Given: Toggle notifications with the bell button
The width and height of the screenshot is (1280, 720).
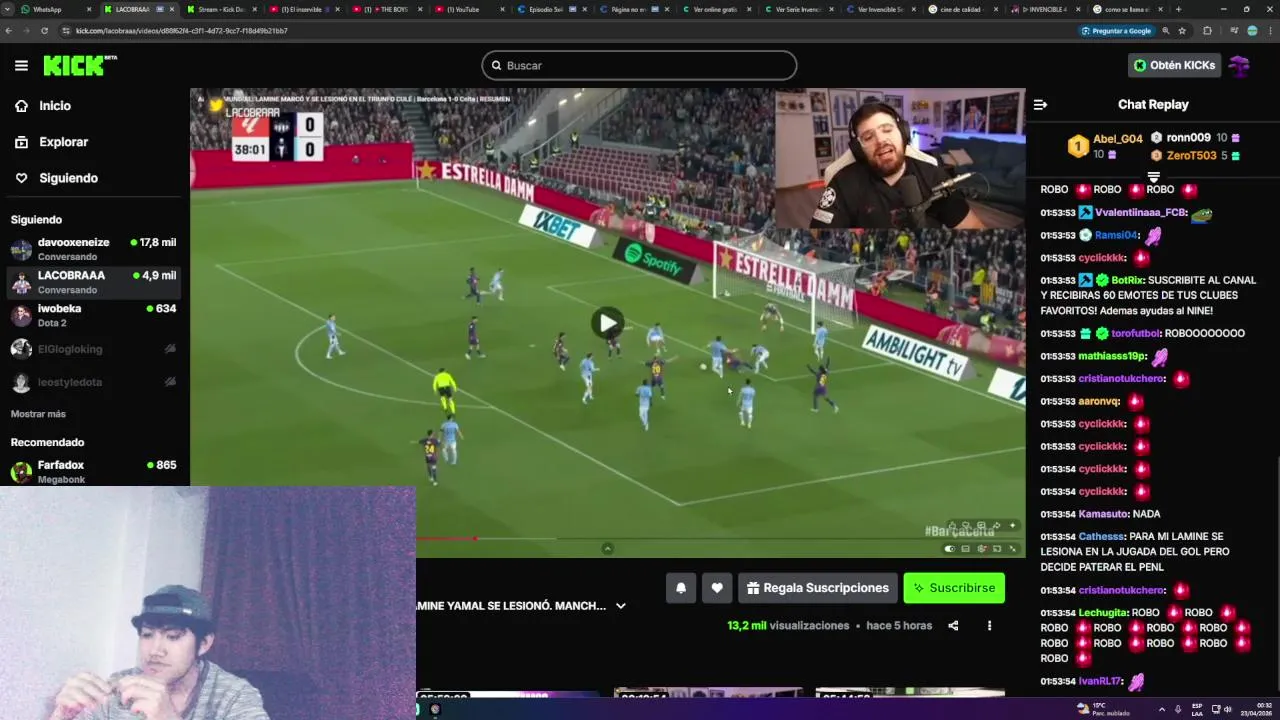Looking at the screenshot, I should point(681,588).
